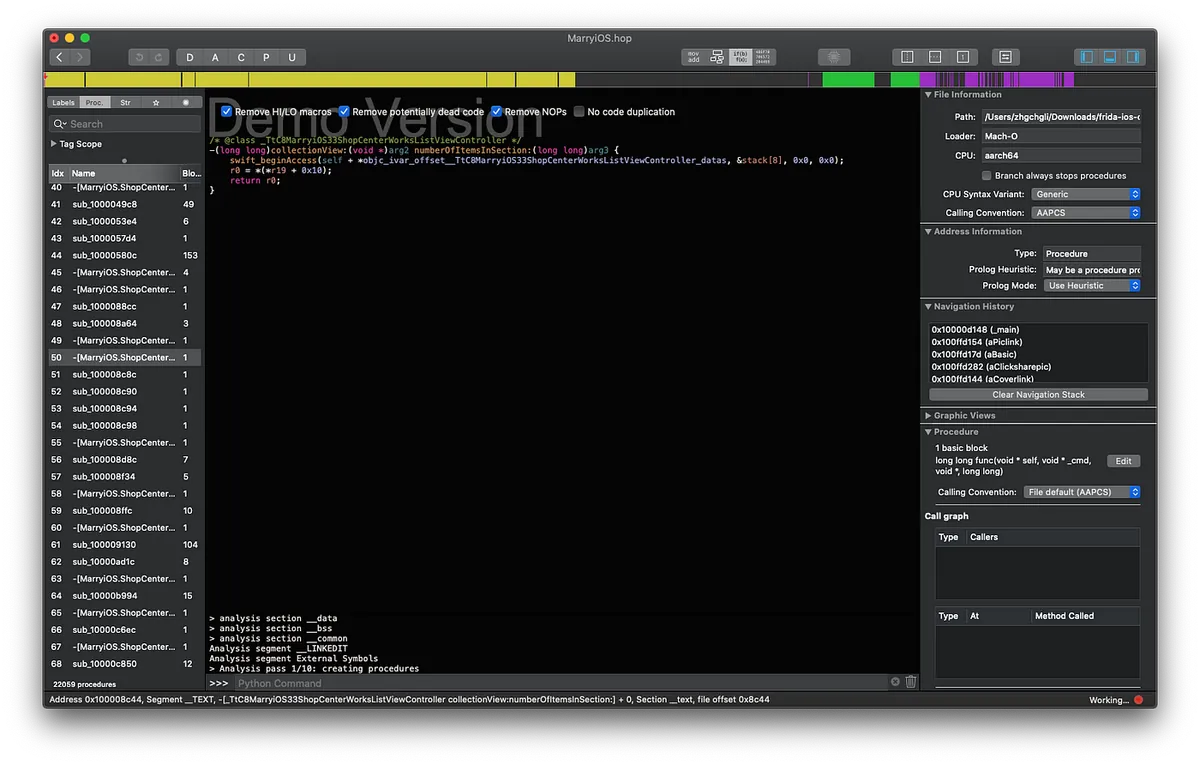Click the Edit procedure signature button
Image resolution: width=1200 pixels, height=765 pixels.
pos(1123,461)
